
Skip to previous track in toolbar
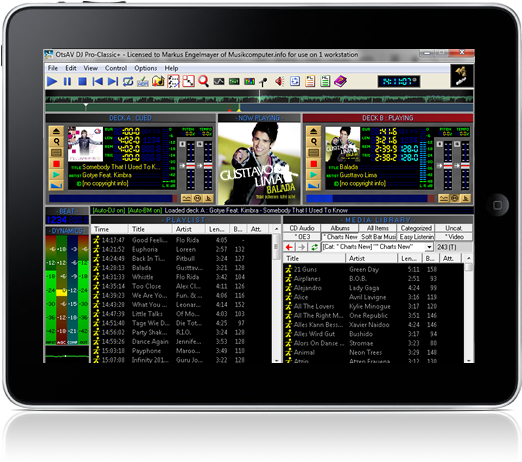point(97,81)
